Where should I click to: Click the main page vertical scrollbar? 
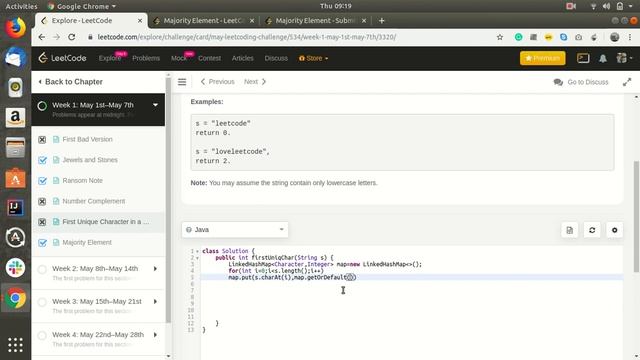(636, 216)
